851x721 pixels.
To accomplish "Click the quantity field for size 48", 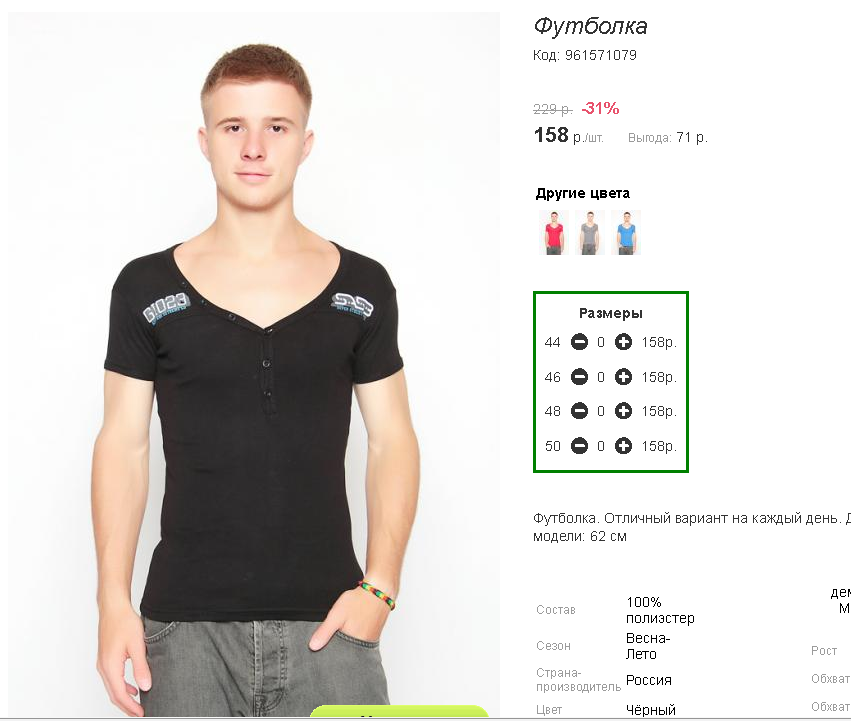I will [601, 412].
